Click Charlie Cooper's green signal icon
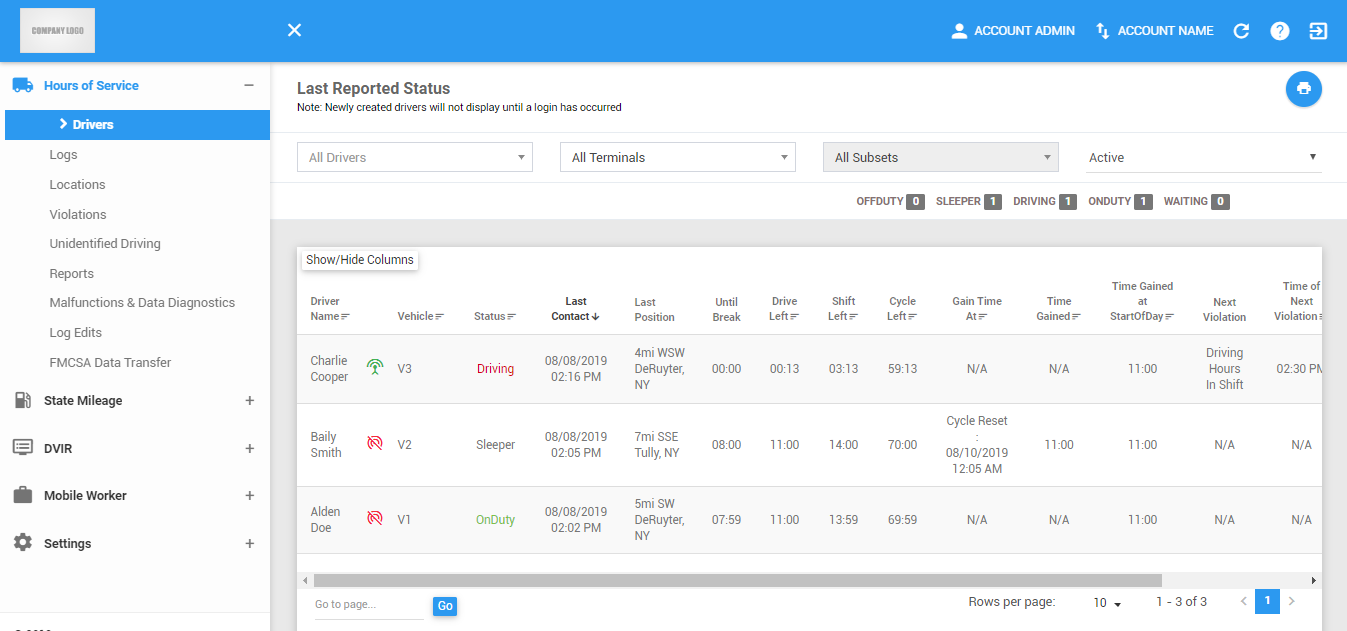The width and height of the screenshot is (1347, 631). [x=375, y=368]
